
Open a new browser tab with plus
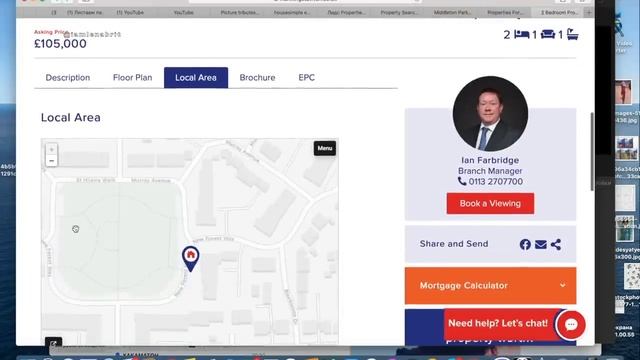(x=589, y=13)
